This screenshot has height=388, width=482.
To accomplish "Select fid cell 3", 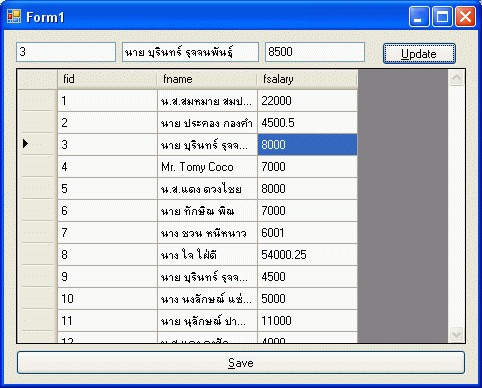I will point(107,145).
